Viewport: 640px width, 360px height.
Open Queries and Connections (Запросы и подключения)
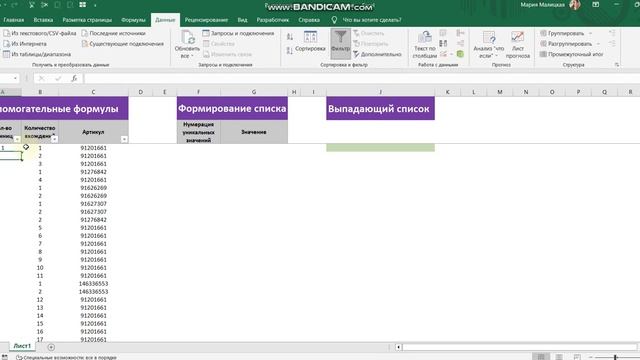pos(238,33)
